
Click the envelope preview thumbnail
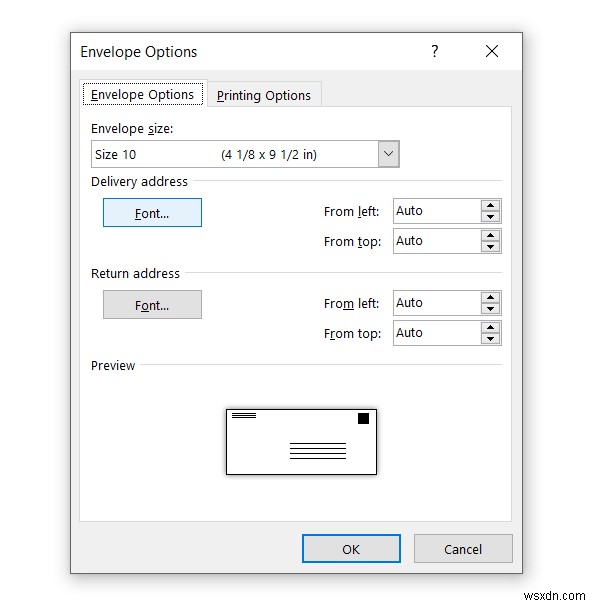(x=301, y=442)
